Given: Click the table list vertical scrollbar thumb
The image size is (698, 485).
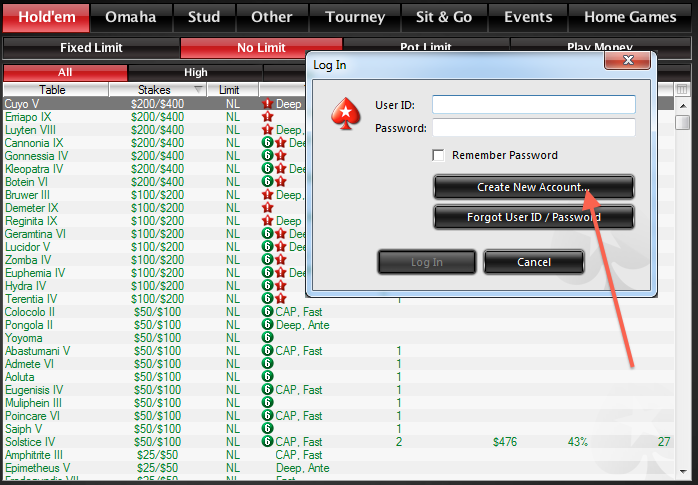Looking at the screenshot, I should coord(682,123).
